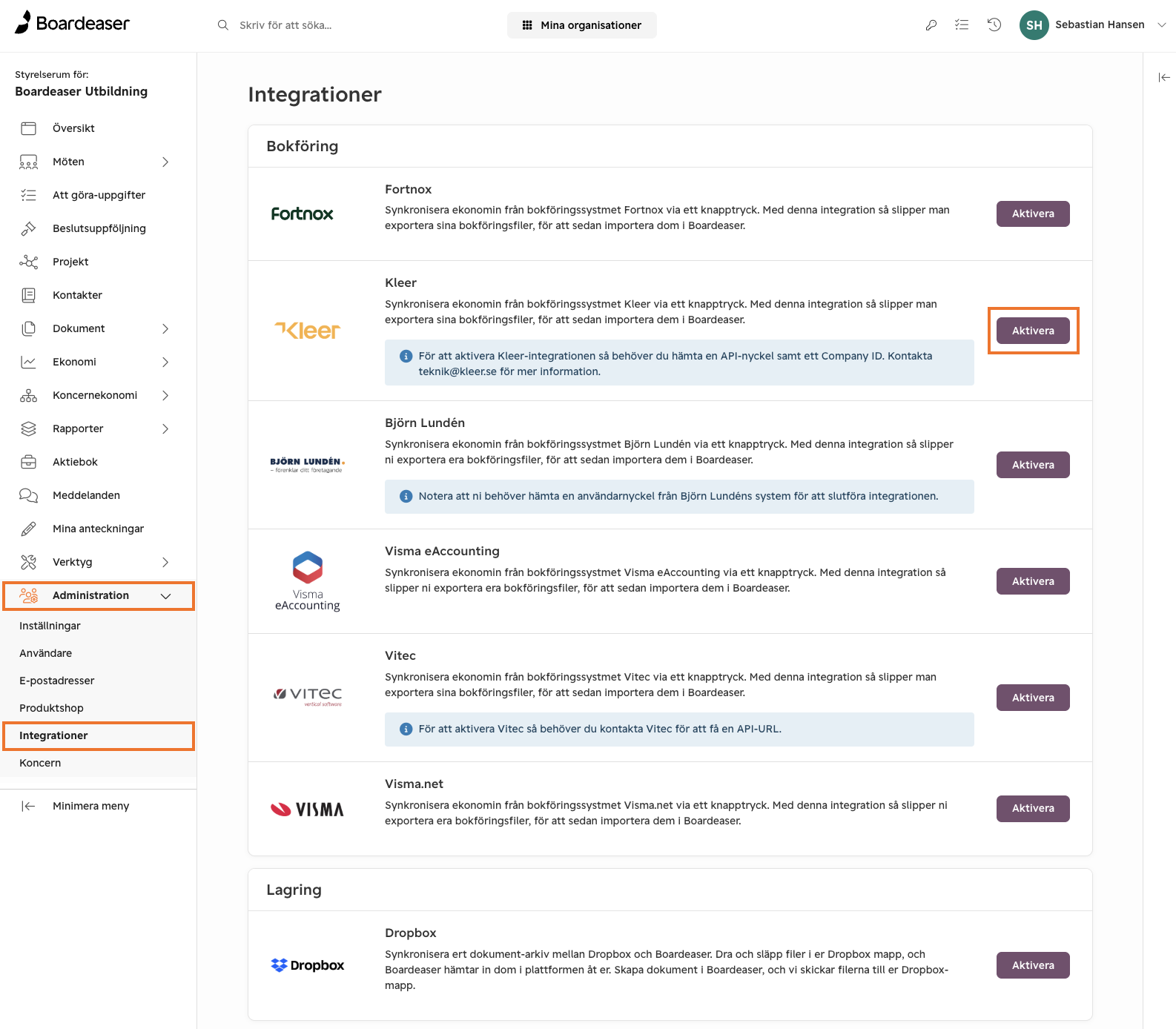Click the Att göra-uppgifter list icon
Viewport: 1176px width, 1029px height.
pos(28,195)
